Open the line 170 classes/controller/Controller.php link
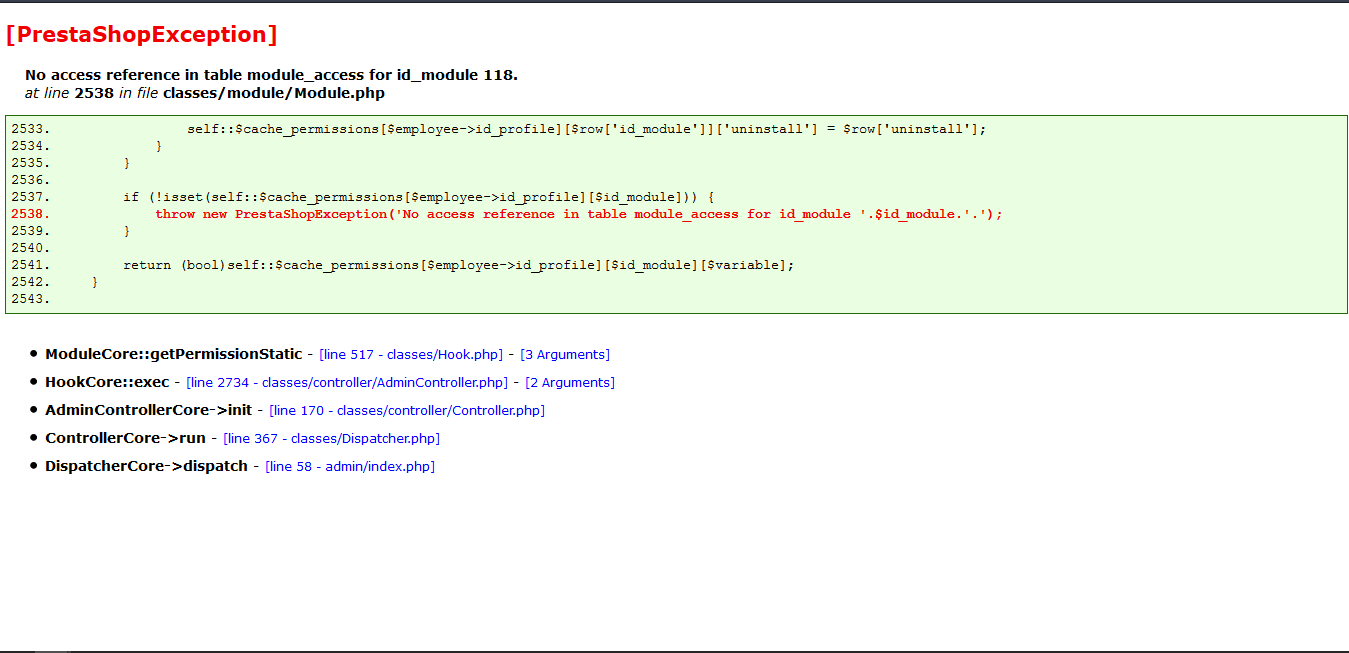 (x=407, y=411)
